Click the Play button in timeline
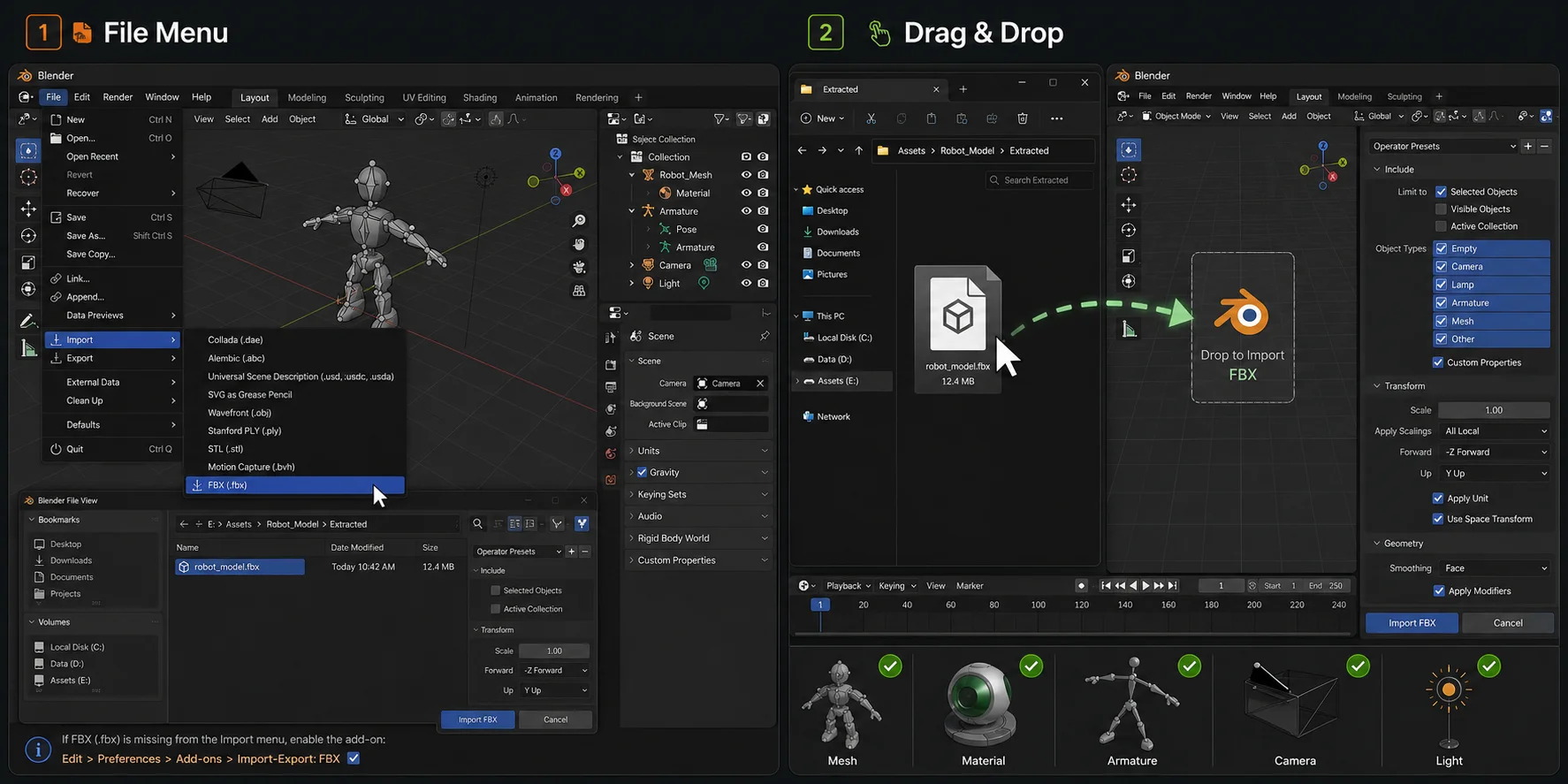The width and height of the screenshot is (1568, 784). click(x=1146, y=586)
